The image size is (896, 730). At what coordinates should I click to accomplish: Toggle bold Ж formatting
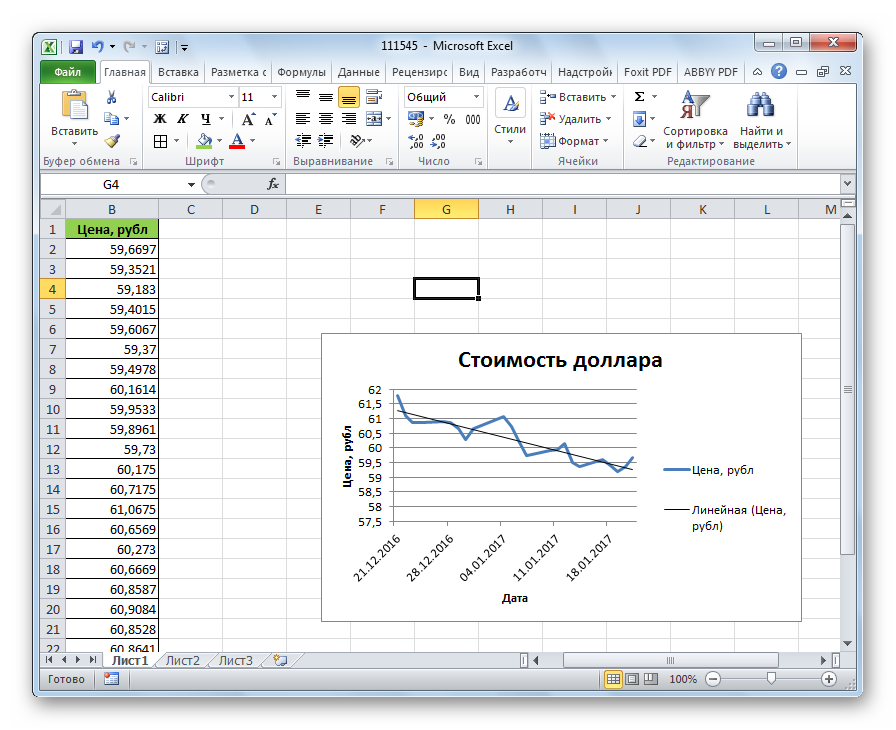(x=160, y=119)
